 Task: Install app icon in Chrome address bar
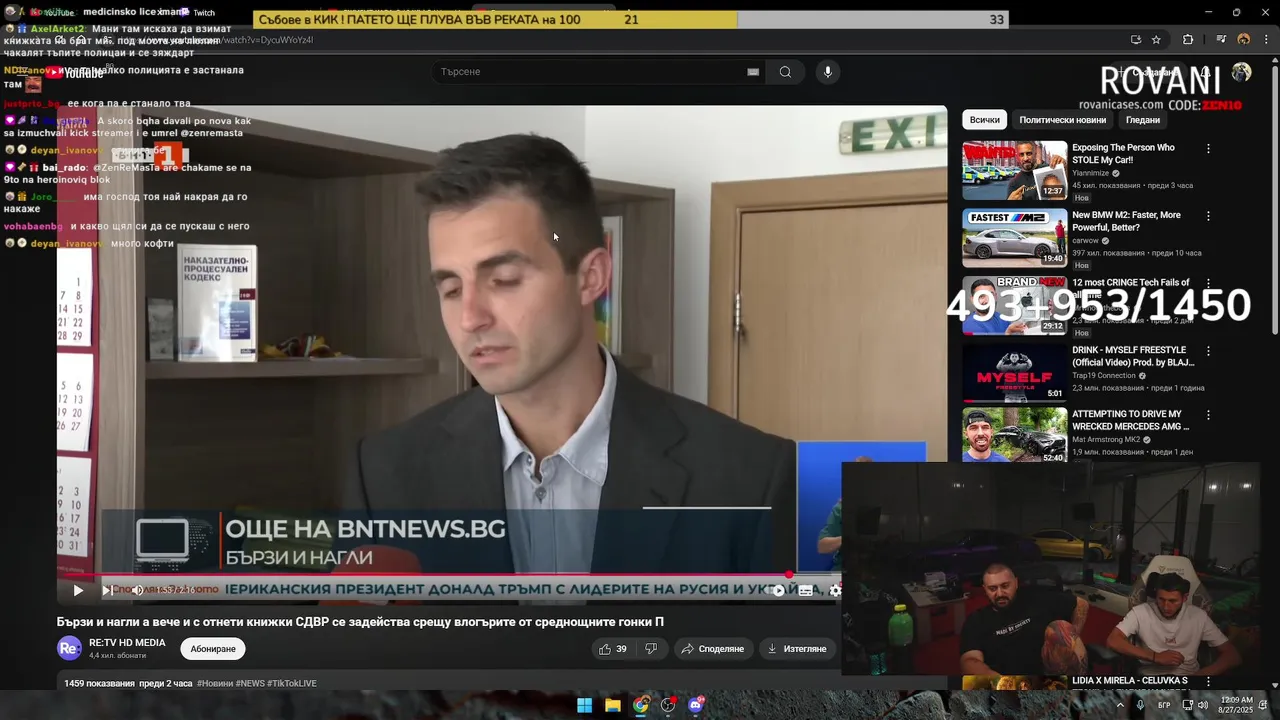1135,40
